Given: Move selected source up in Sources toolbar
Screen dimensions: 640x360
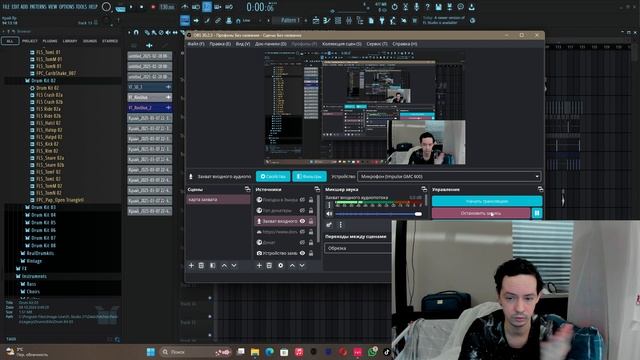Looking at the screenshot, I should (292, 265).
